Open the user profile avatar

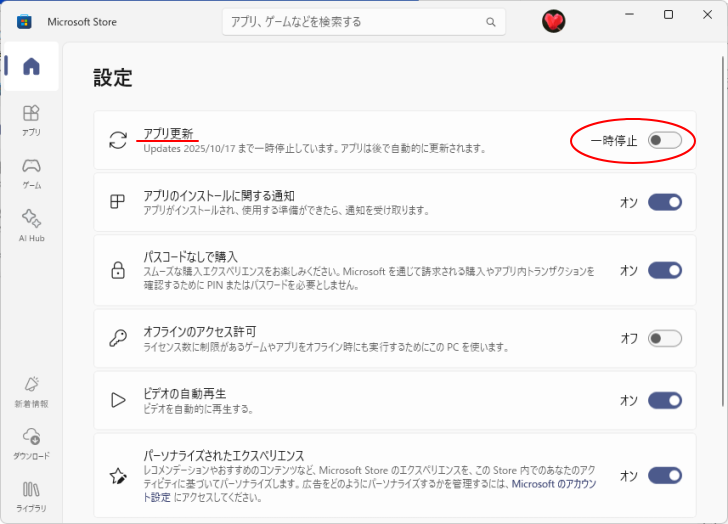point(553,21)
